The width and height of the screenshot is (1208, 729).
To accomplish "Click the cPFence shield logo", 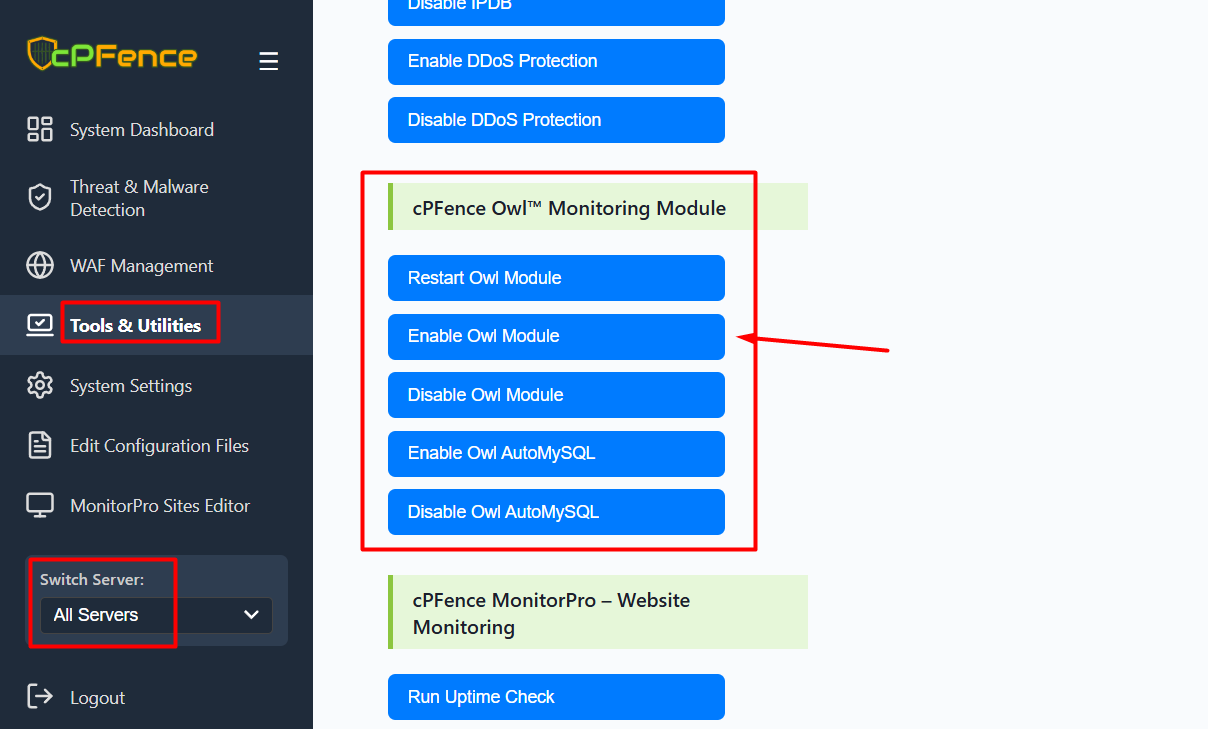I will pyautogui.click(x=40, y=54).
